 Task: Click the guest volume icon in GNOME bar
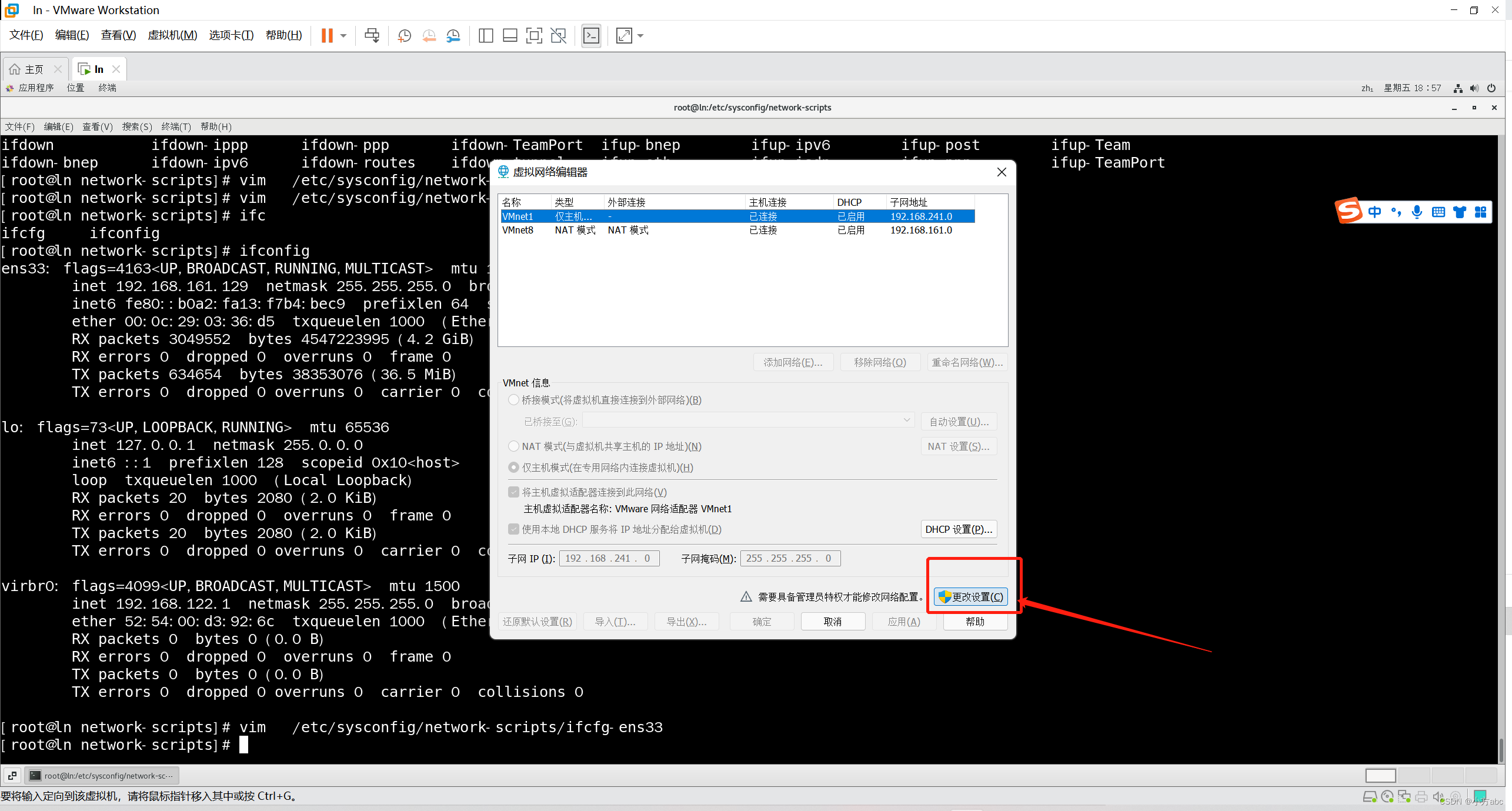pyautogui.click(x=1474, y=88)
